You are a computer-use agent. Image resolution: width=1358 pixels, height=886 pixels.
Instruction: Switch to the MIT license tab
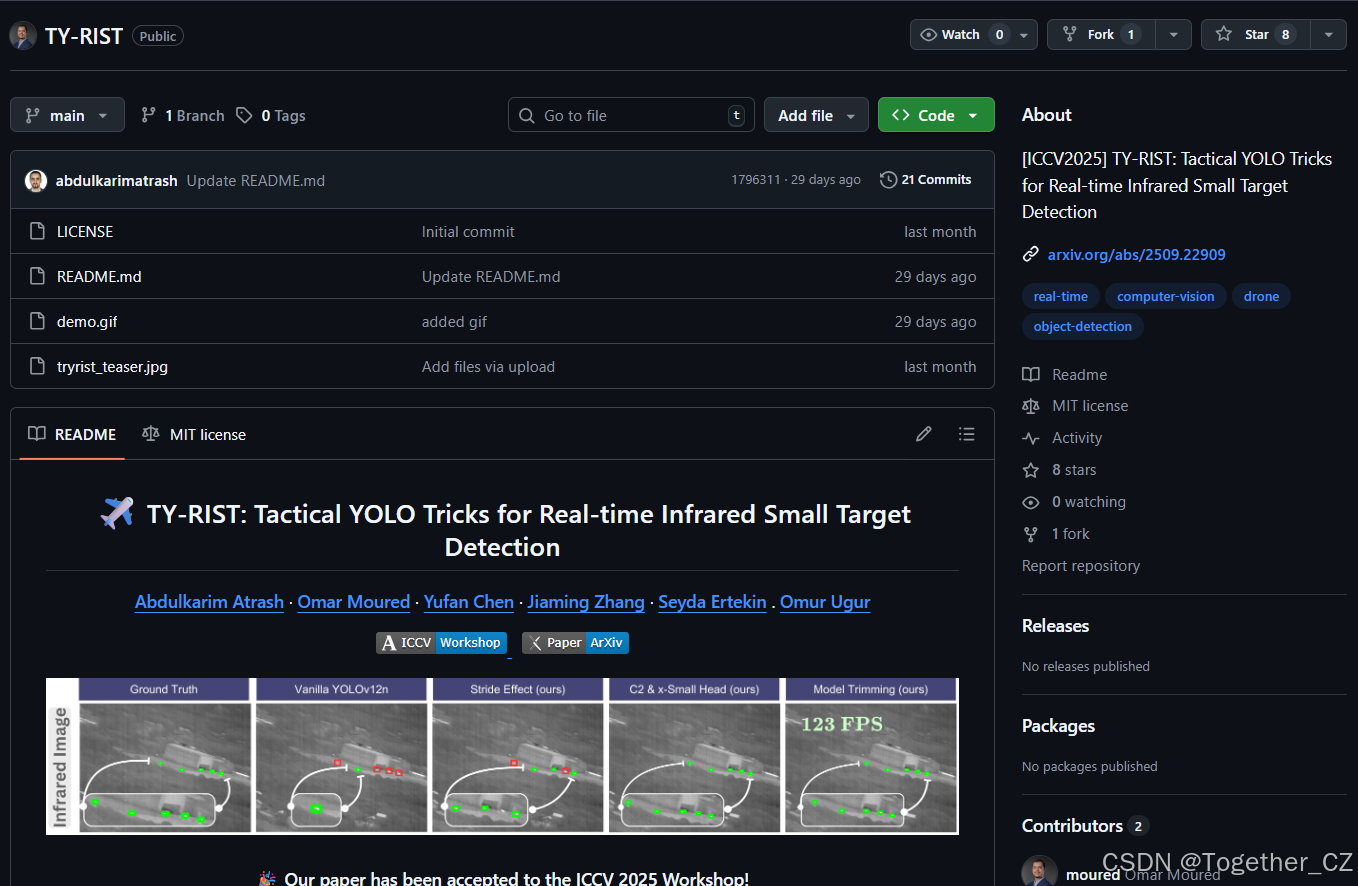click(x=194, y=434)
